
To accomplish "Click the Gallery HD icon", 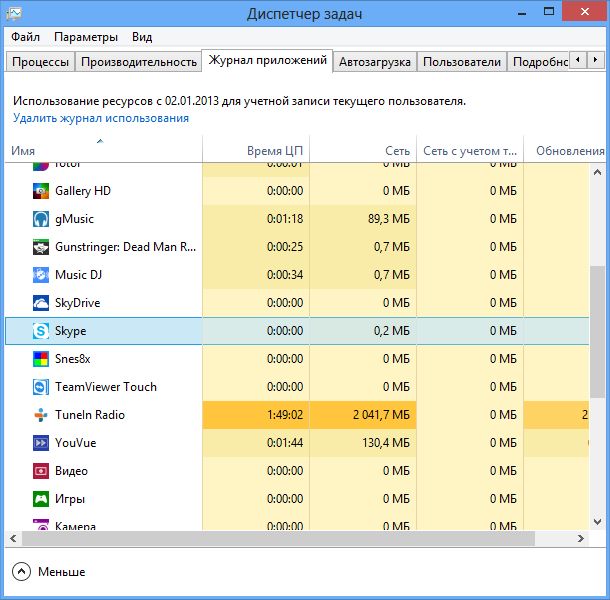I will coord(41,191).
